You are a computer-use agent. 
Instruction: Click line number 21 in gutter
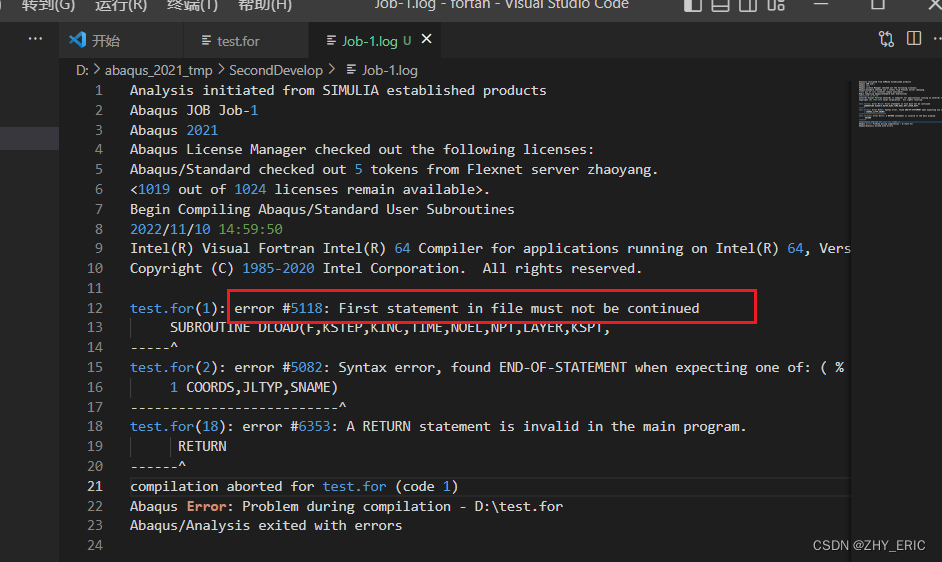[x=95, y=486]
